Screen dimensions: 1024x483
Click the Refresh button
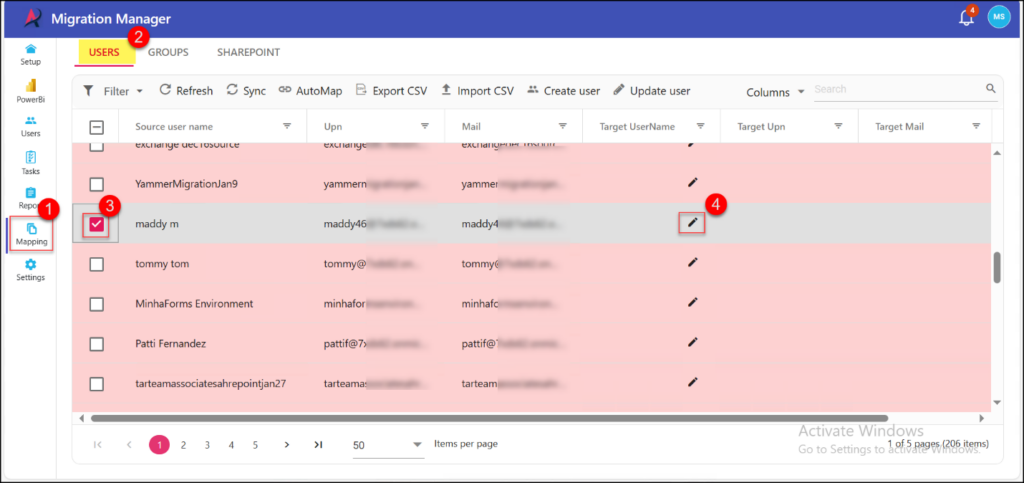(x=186, y=91)
